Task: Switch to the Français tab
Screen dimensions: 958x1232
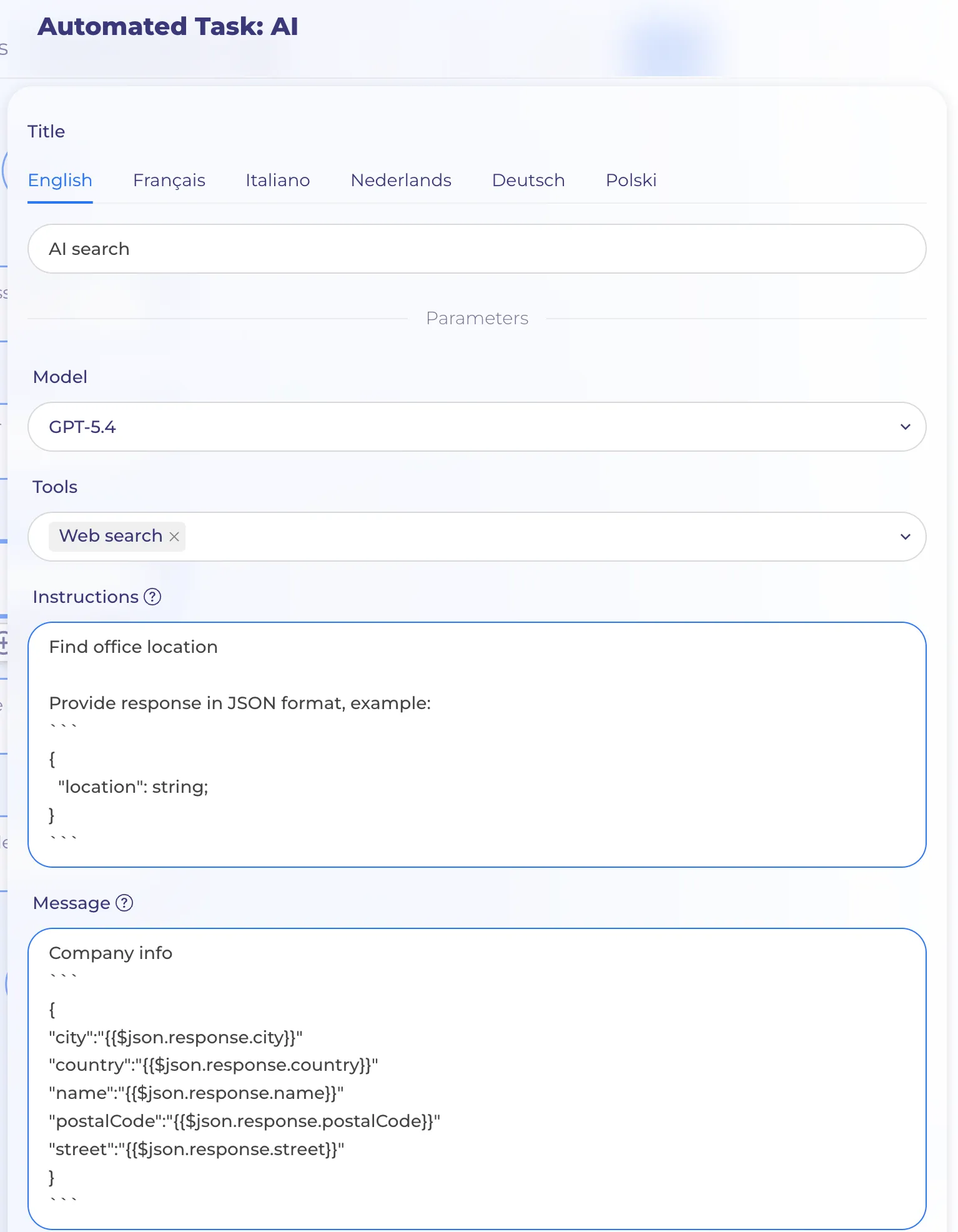Action: [x=169, y=181]
